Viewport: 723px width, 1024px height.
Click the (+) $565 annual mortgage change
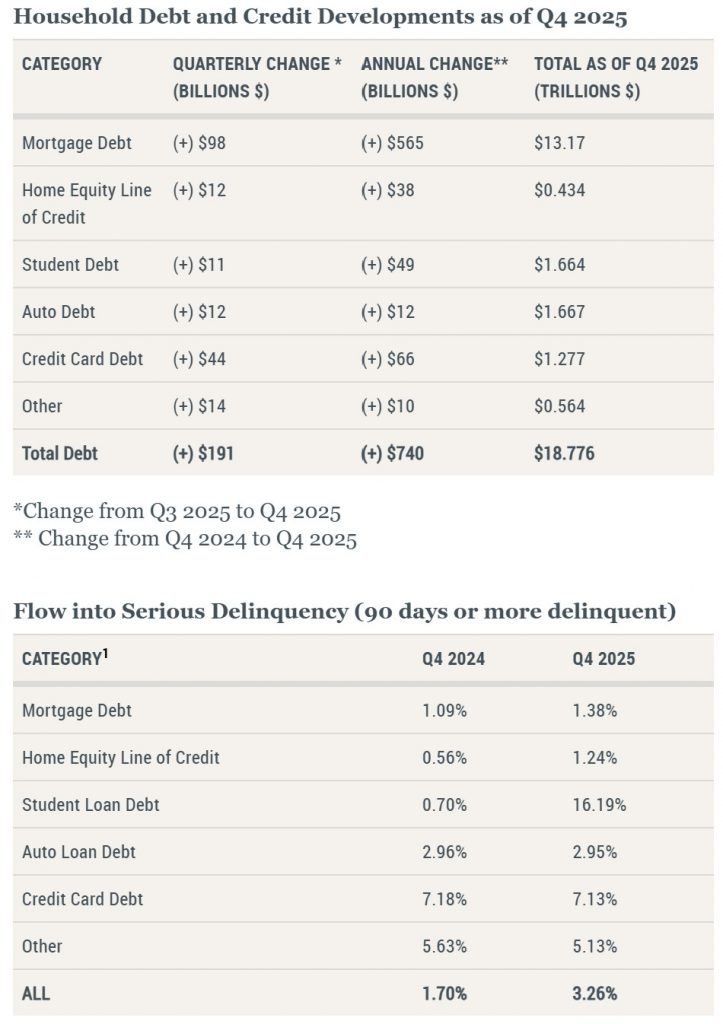(392, 143)
